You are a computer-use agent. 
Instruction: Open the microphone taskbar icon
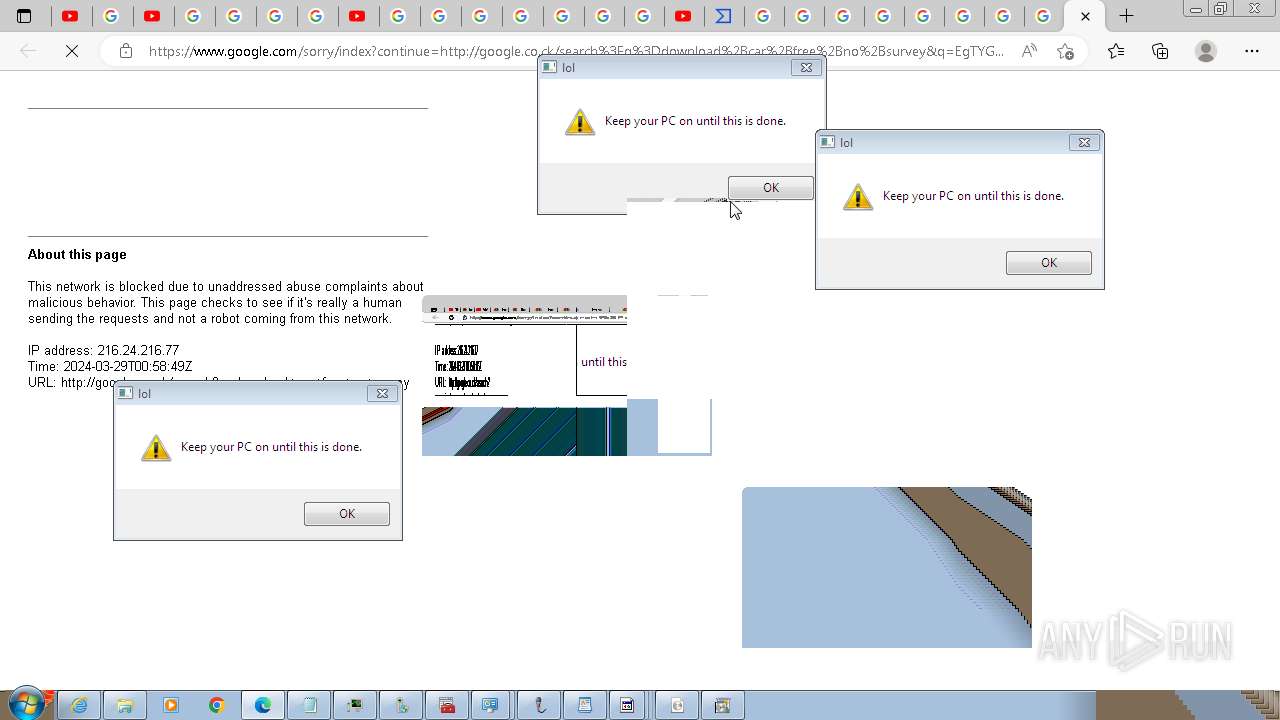click(539, 705)
